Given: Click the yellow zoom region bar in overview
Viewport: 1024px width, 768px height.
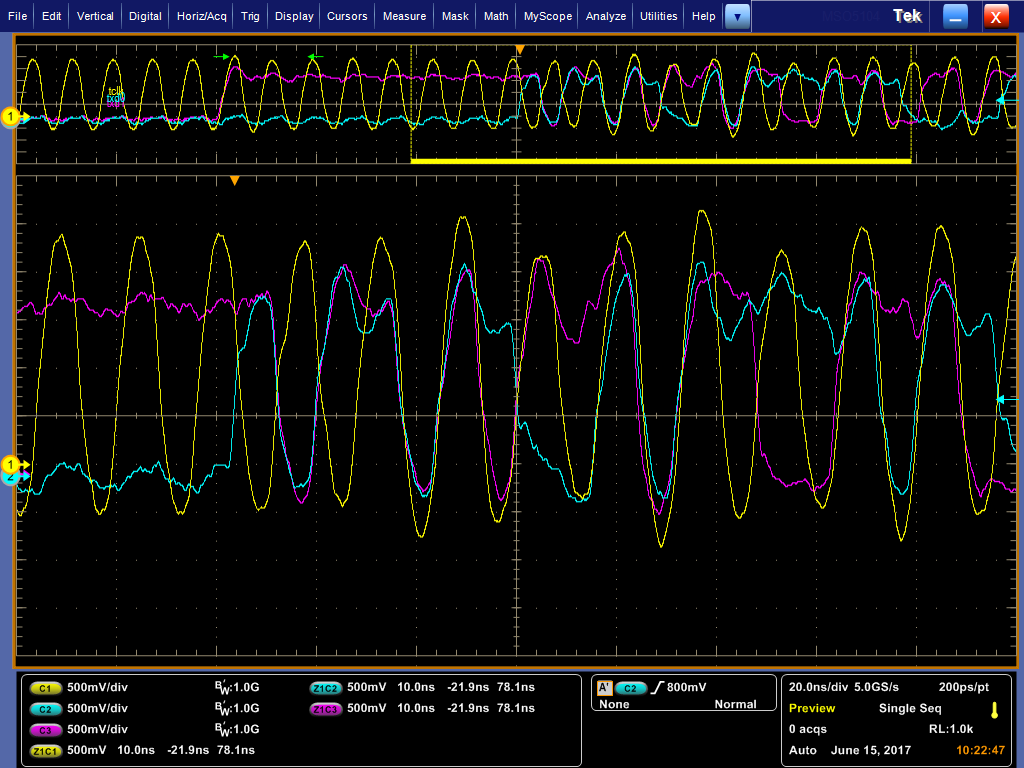Looking at the screenshot, I should tap(661, 161).
